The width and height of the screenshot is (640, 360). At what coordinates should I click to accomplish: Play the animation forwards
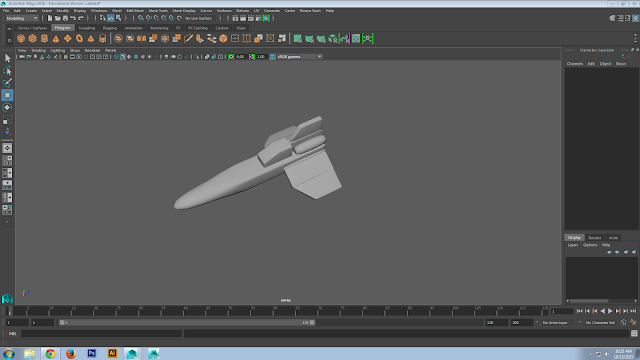click(x=610, y=311)
